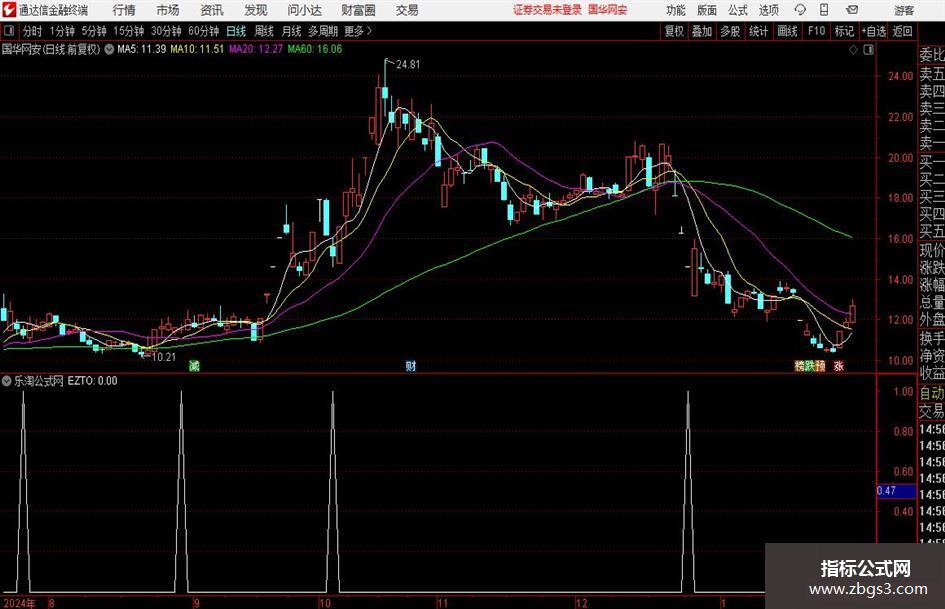Click the 通达信 app logo icon
945x609 pixels.
[x=8, y=10]
